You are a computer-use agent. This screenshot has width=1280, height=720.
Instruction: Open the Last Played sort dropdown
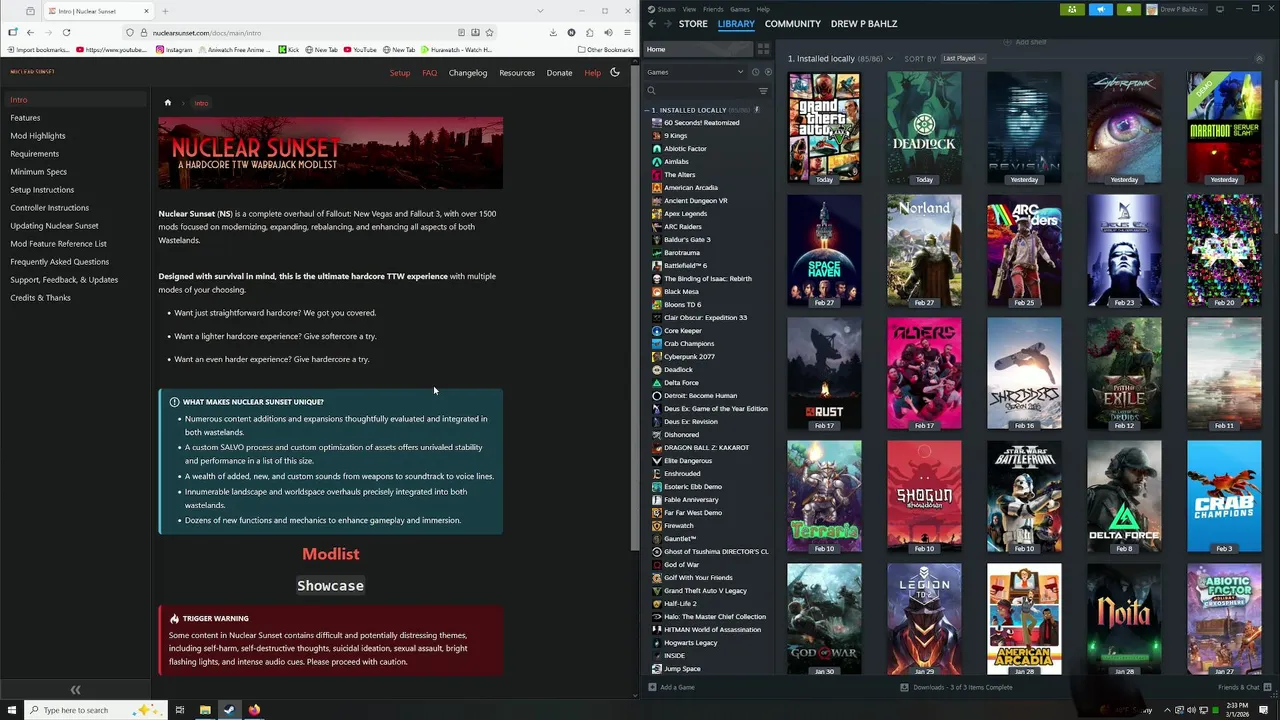tap(962, 58)
